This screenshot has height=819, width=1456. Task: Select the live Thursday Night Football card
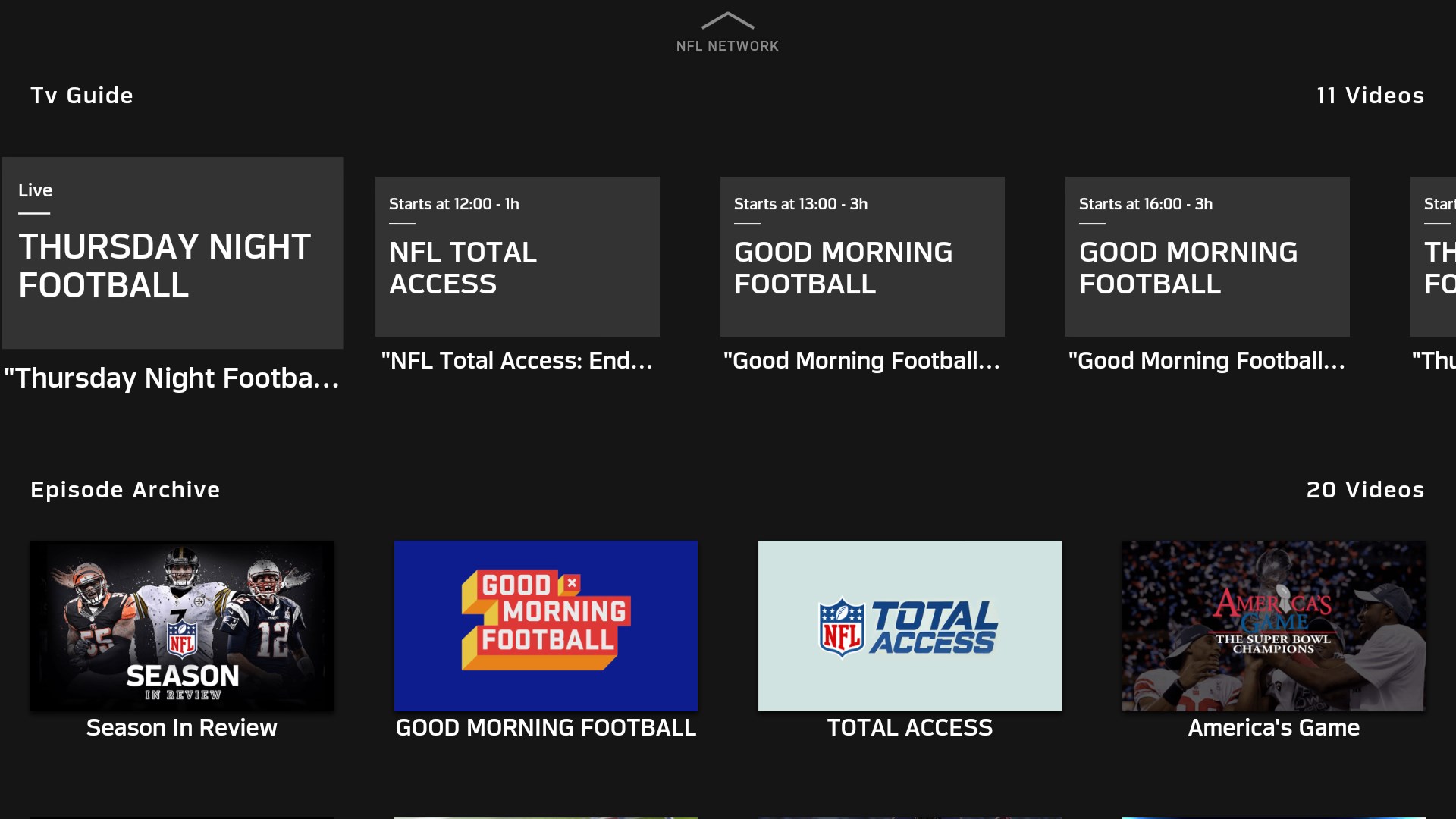(172, 253)
